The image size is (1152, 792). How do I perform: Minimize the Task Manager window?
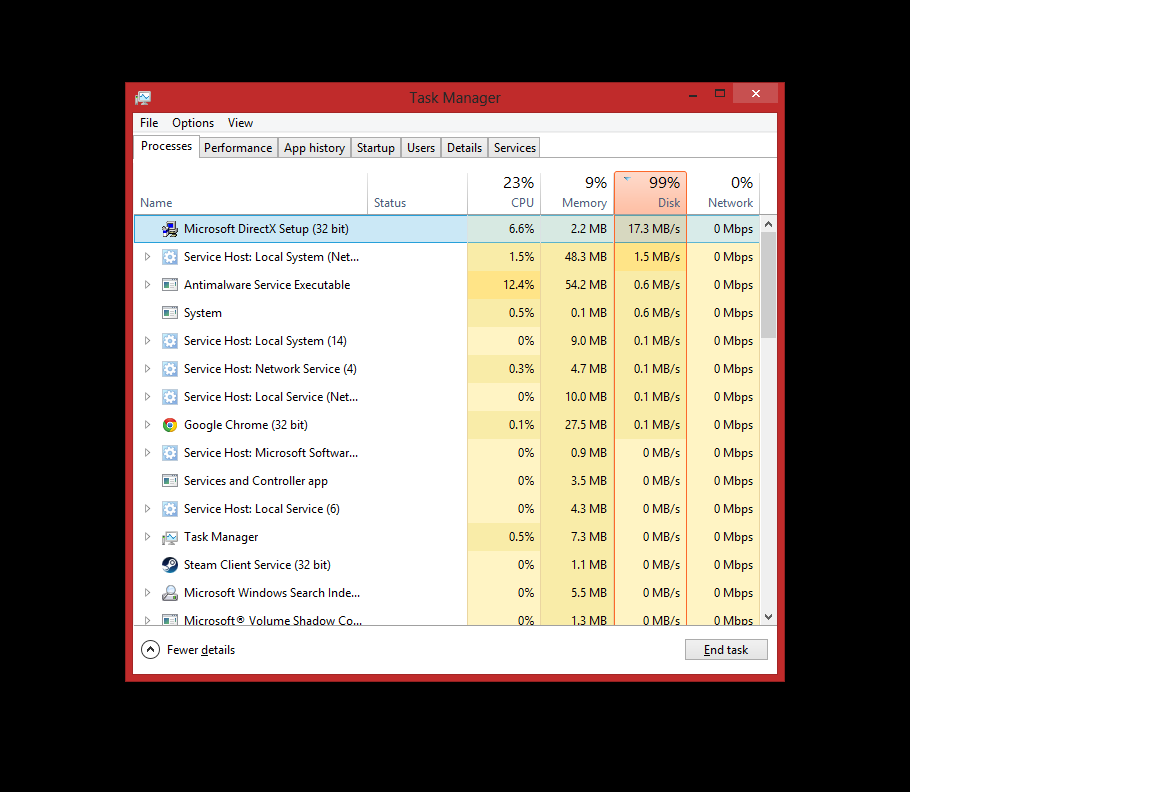(x=693, y=94)
